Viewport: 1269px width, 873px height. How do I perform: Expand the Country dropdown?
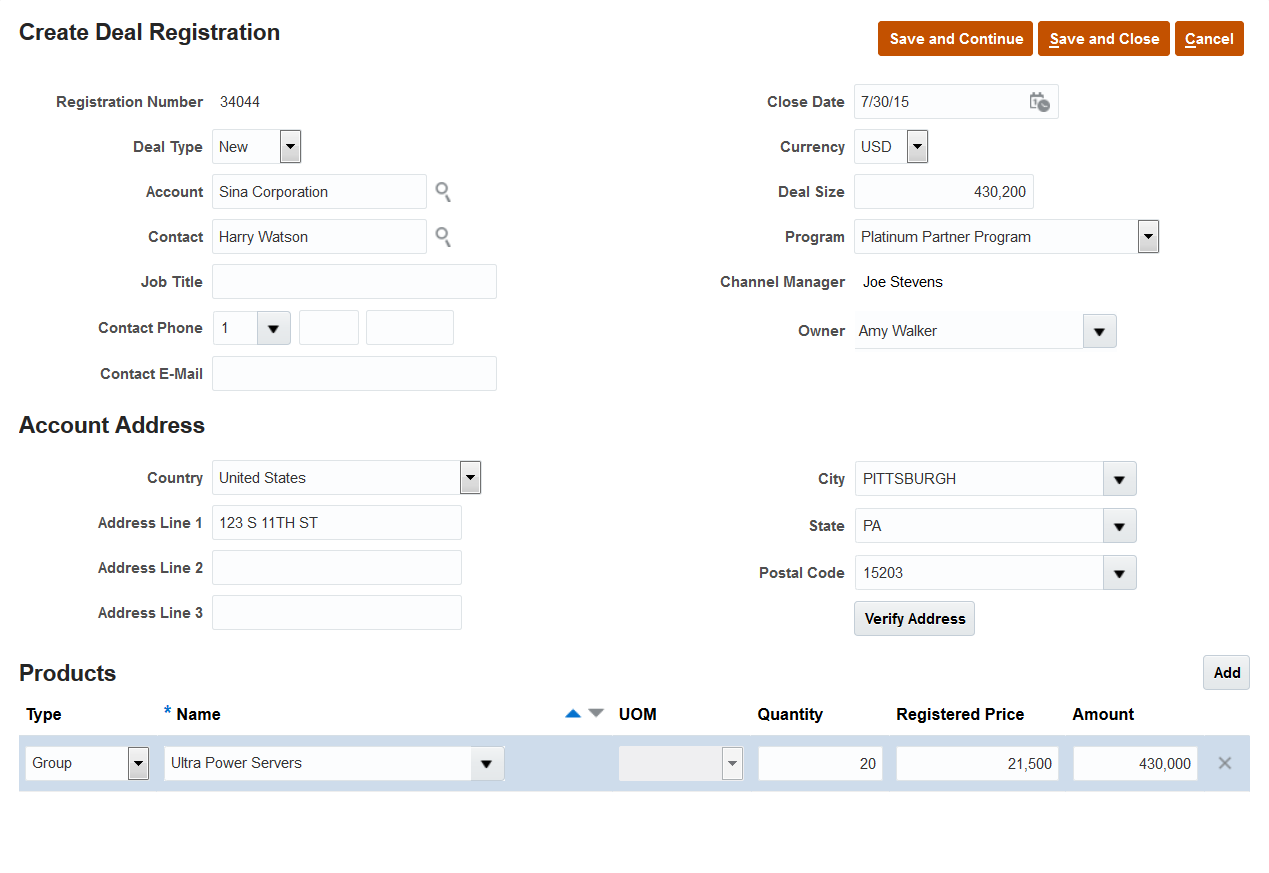click(470, 478)
